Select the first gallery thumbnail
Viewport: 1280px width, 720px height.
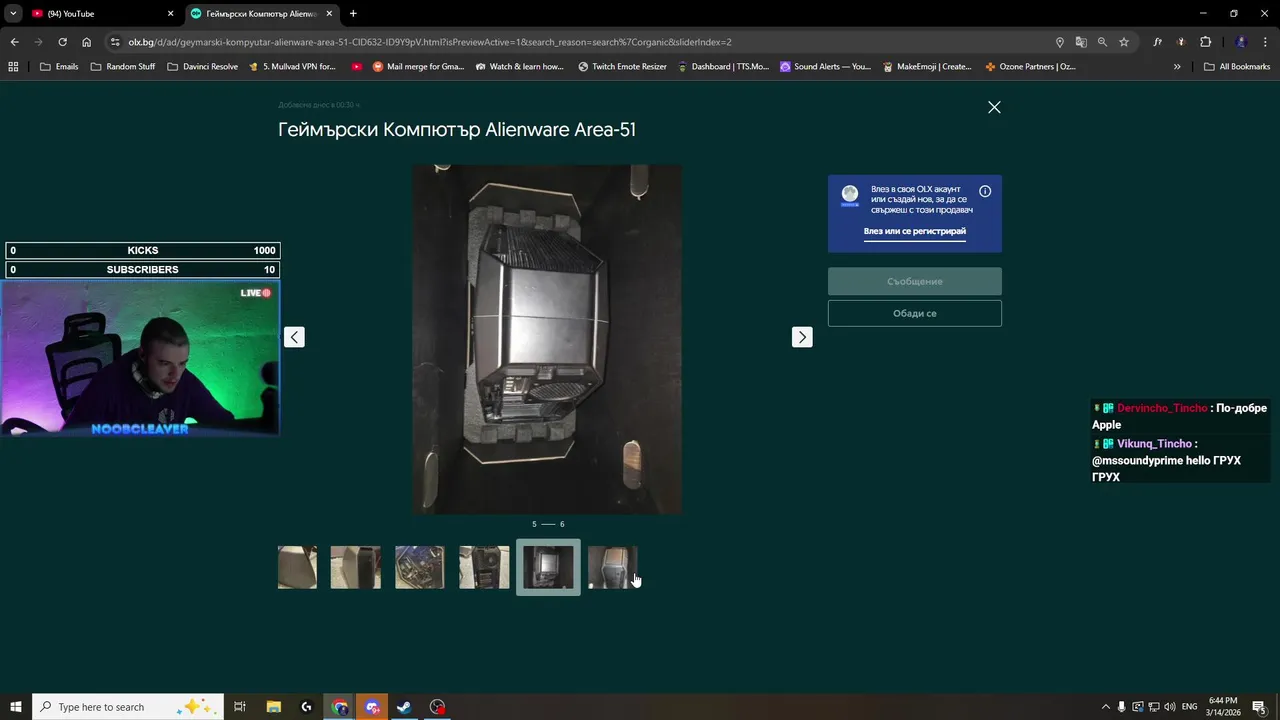297,567
